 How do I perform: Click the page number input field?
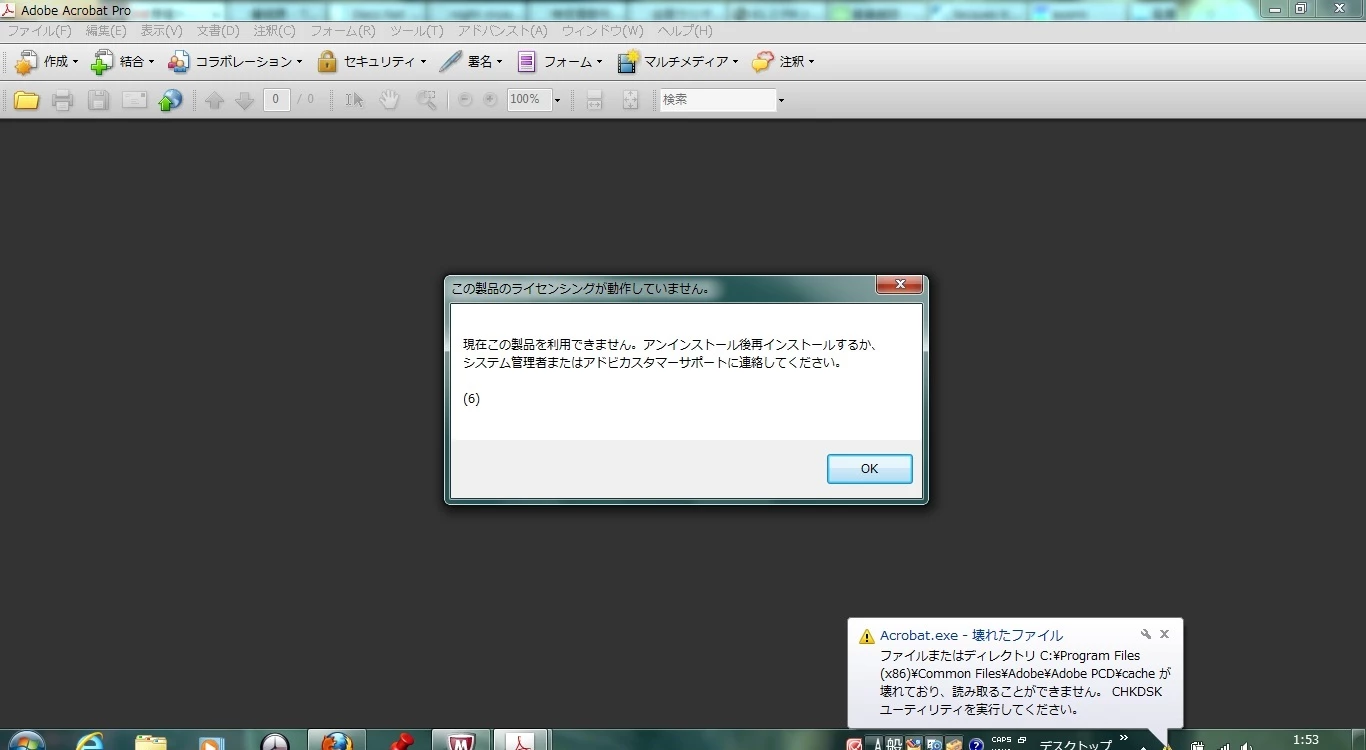(x=277, y=100)
